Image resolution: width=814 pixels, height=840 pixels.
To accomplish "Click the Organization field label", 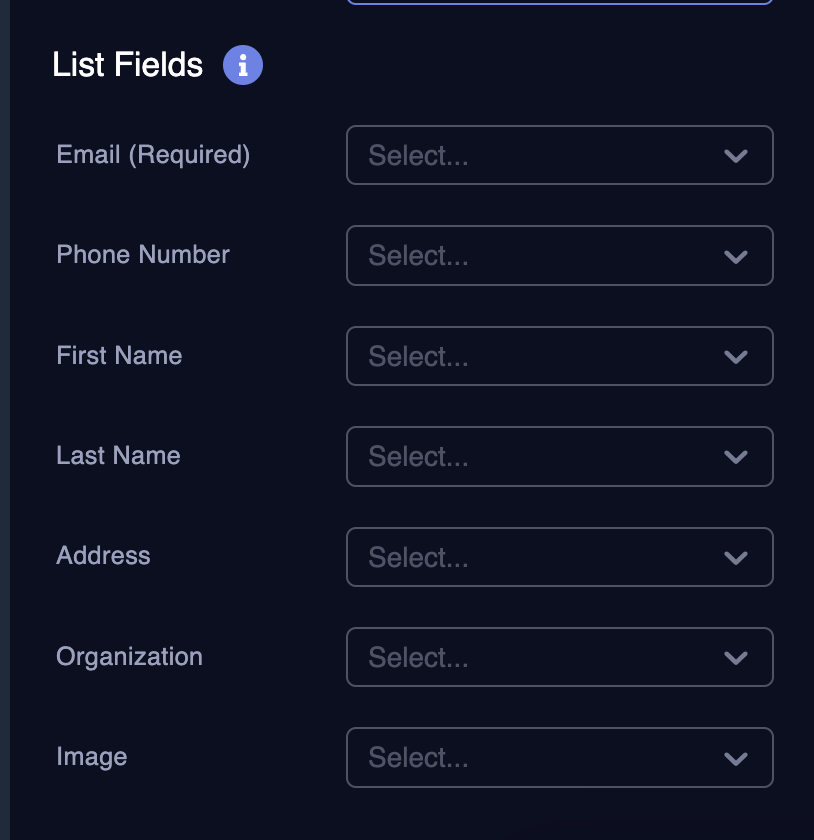I will [x=129, y=657].
